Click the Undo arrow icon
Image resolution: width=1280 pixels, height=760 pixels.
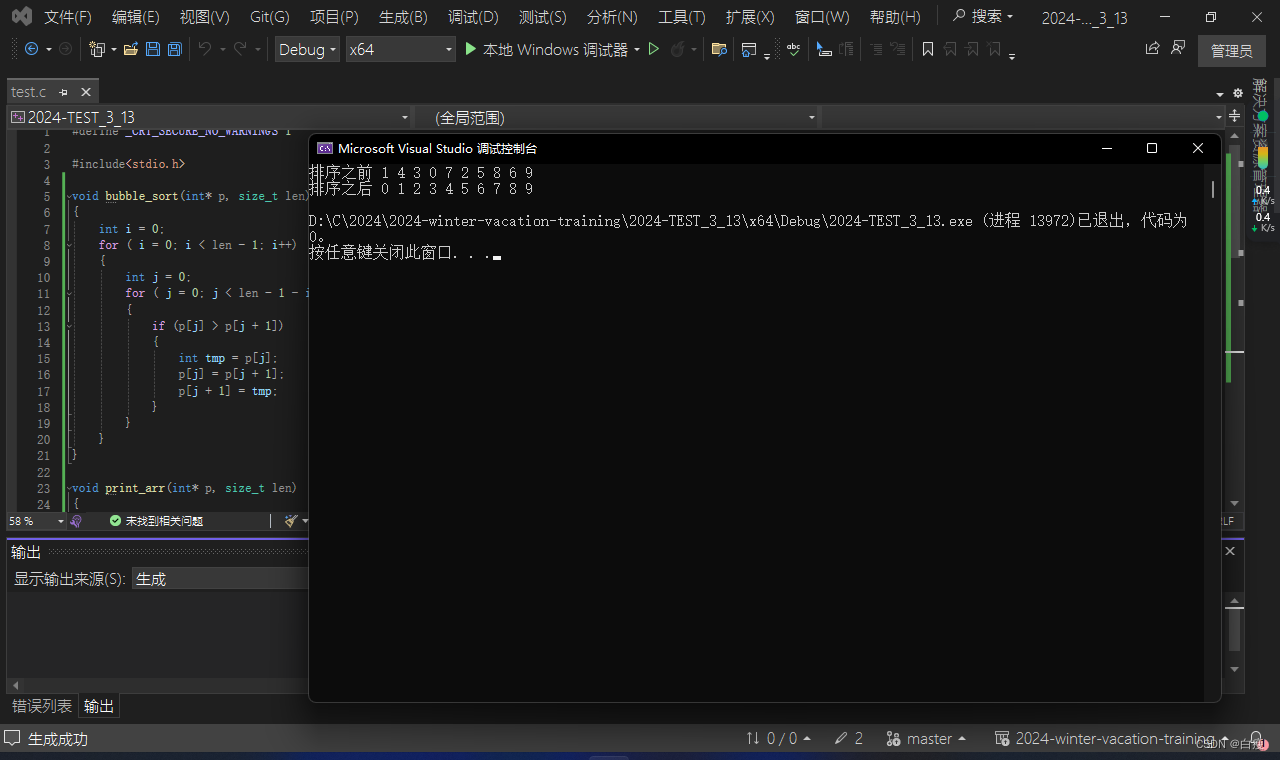[x=204, y=49]
